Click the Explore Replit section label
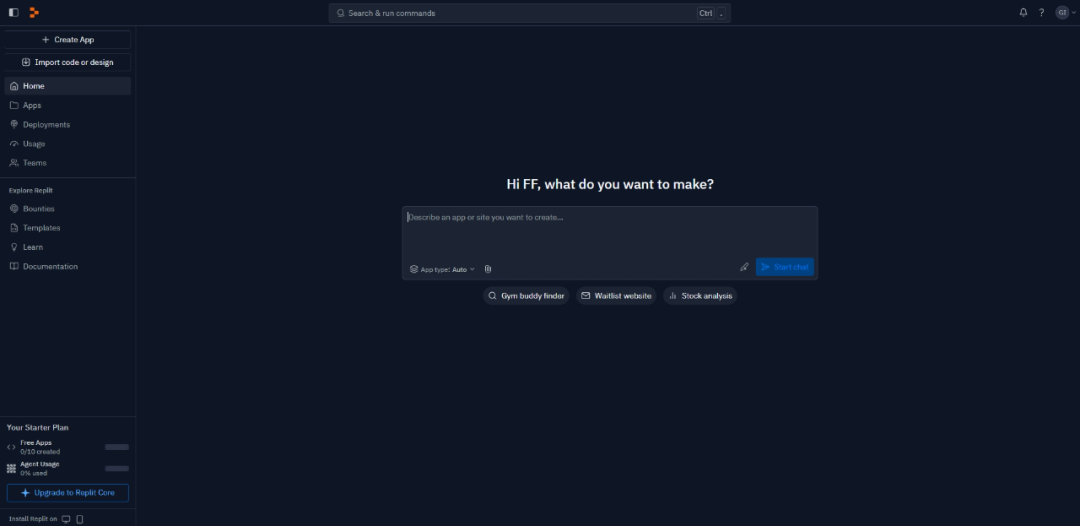This screenshot has width=1080, height=526. 31,191
